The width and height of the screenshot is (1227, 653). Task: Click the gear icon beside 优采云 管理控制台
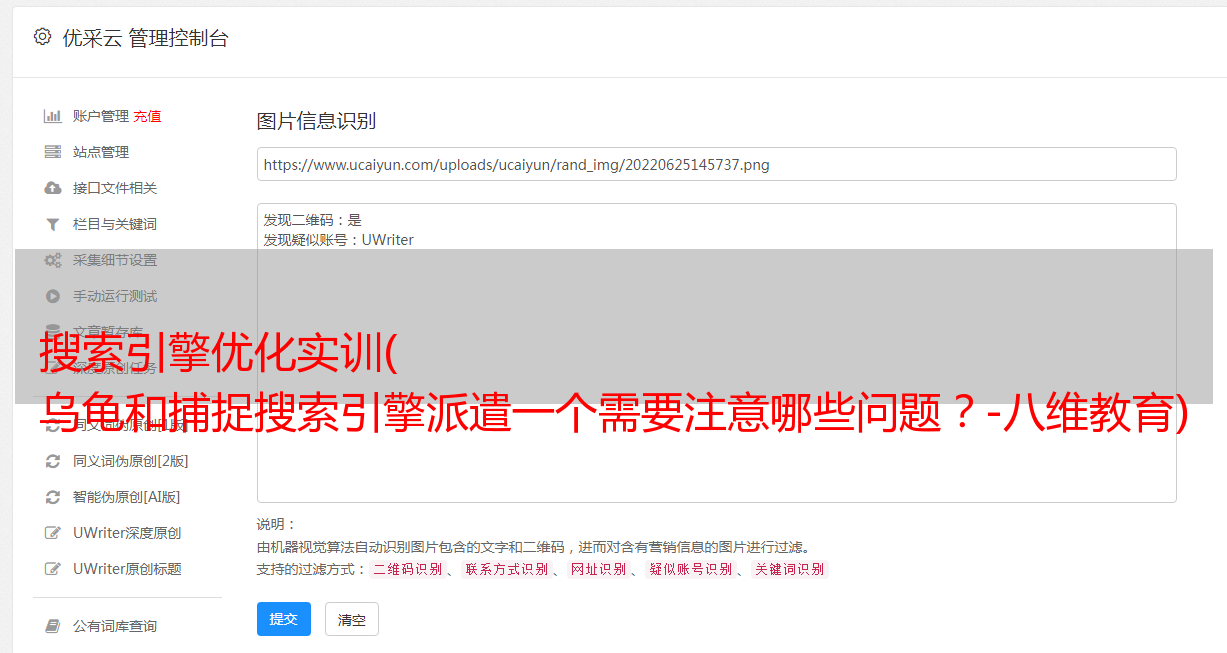(42, 37)
